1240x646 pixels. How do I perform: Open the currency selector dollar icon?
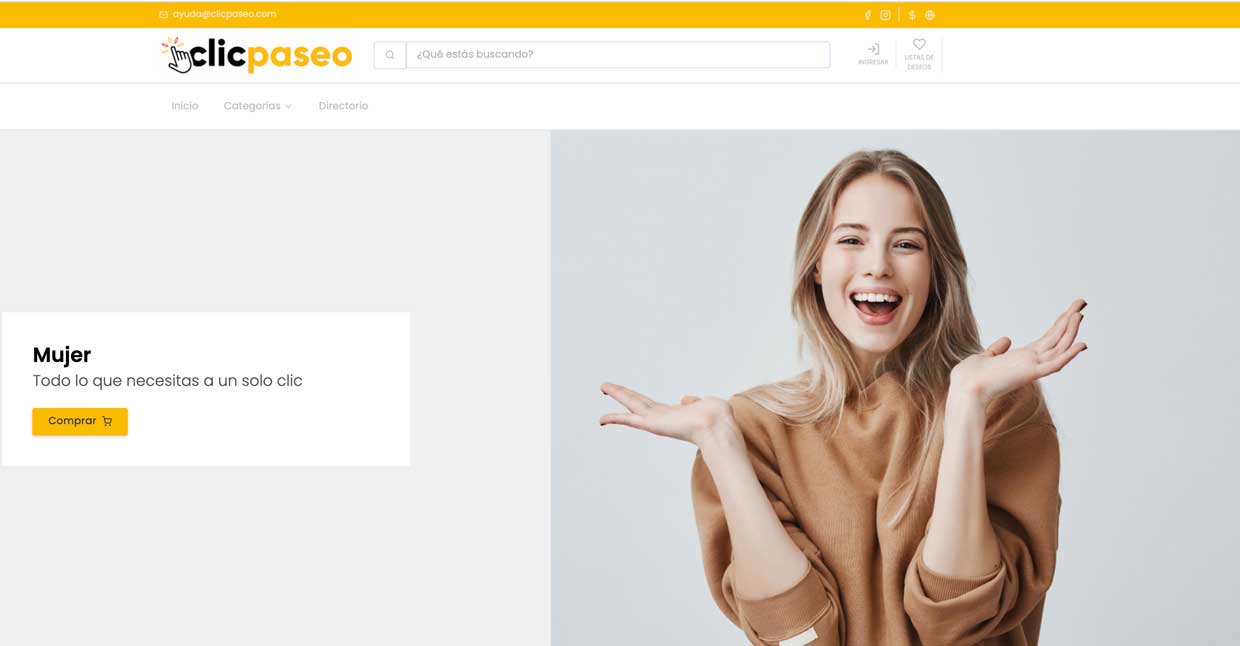[x=912, y=15]
